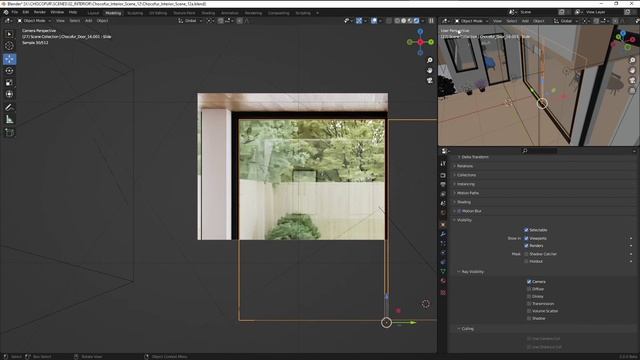Toggle snapping magnet in main viewport header

pyautogui.click(x=220, y=20)
